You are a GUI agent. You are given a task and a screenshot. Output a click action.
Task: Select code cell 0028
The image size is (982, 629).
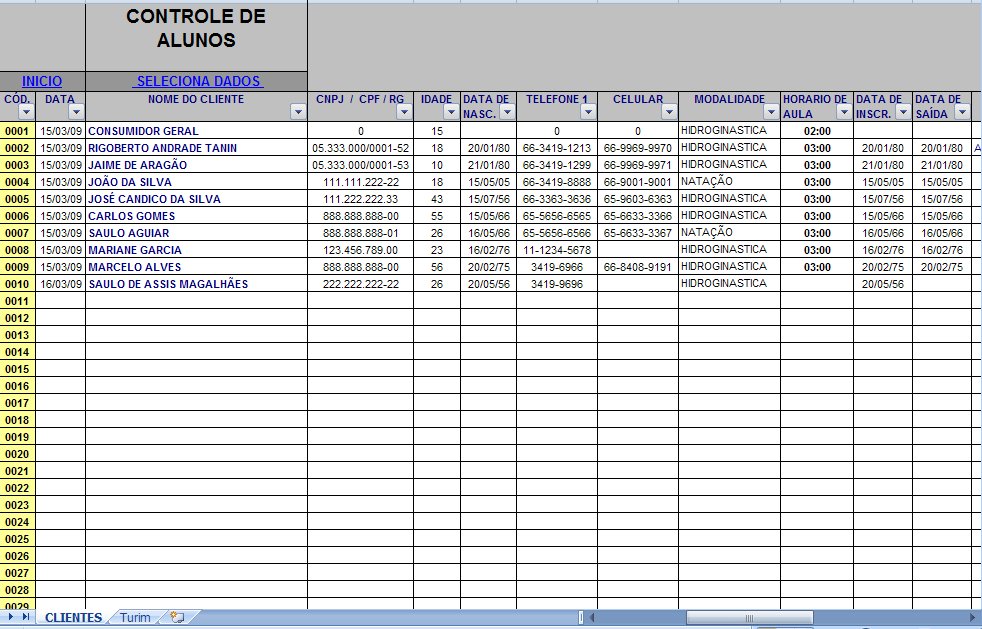[18, 590]
